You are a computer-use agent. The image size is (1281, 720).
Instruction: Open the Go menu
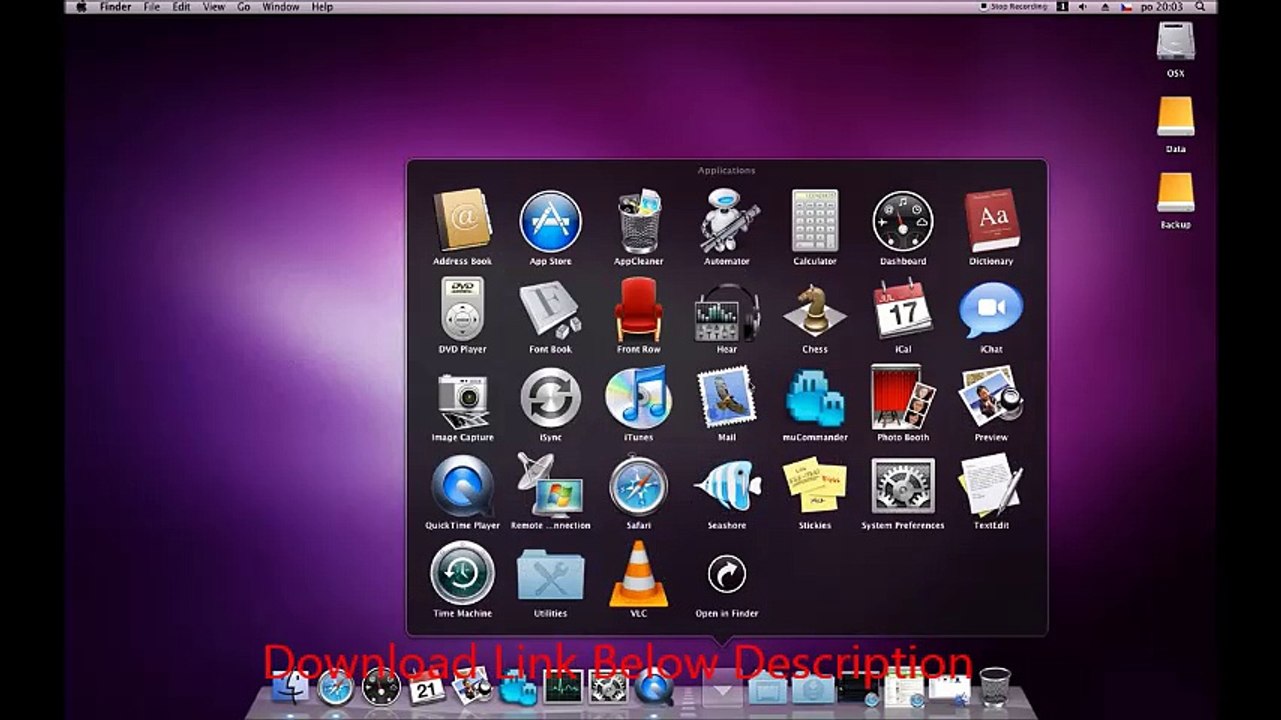click(x=244, y=6)
